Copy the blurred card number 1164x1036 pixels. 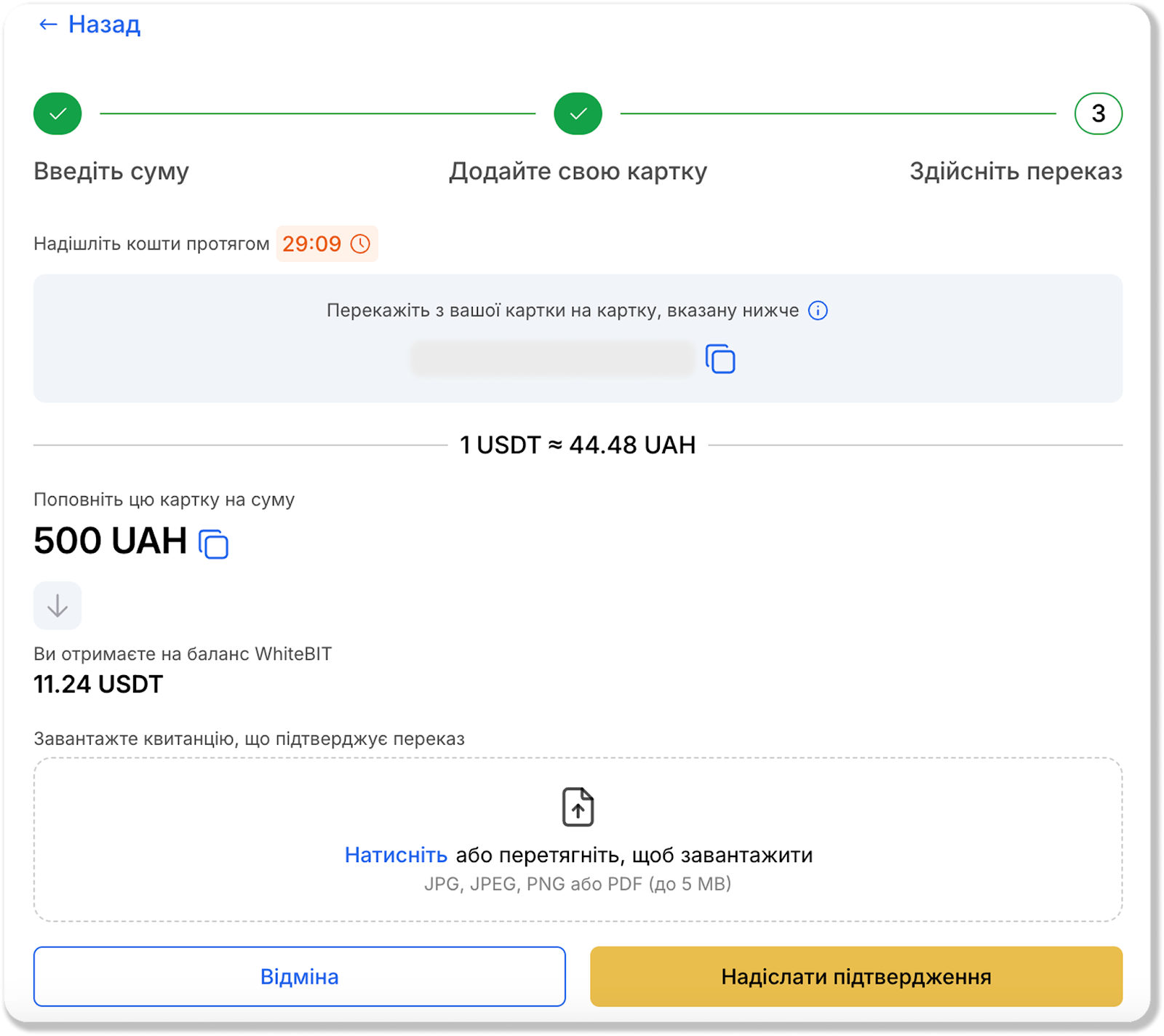720,359
